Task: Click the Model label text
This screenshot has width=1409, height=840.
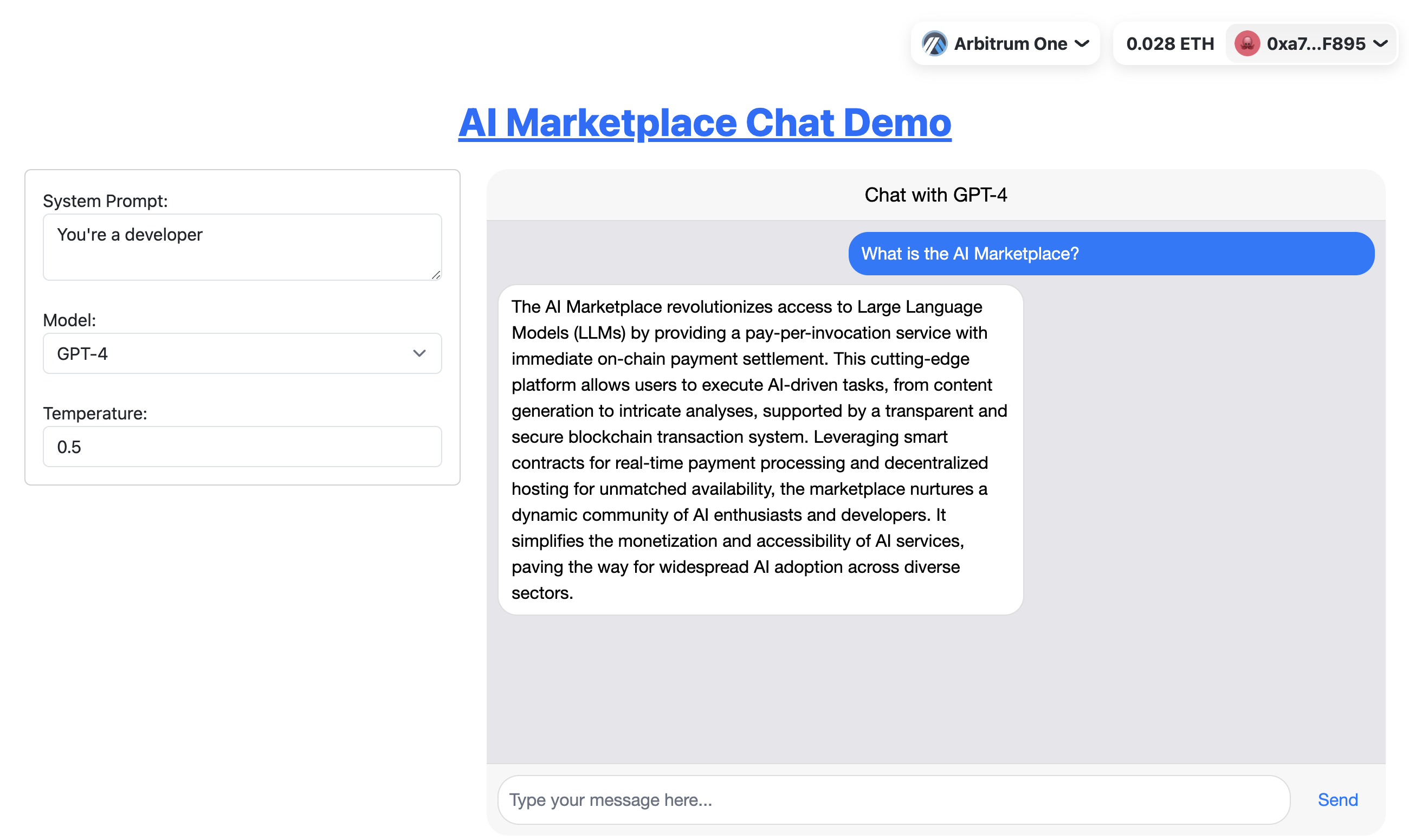Action: (69, 320)
